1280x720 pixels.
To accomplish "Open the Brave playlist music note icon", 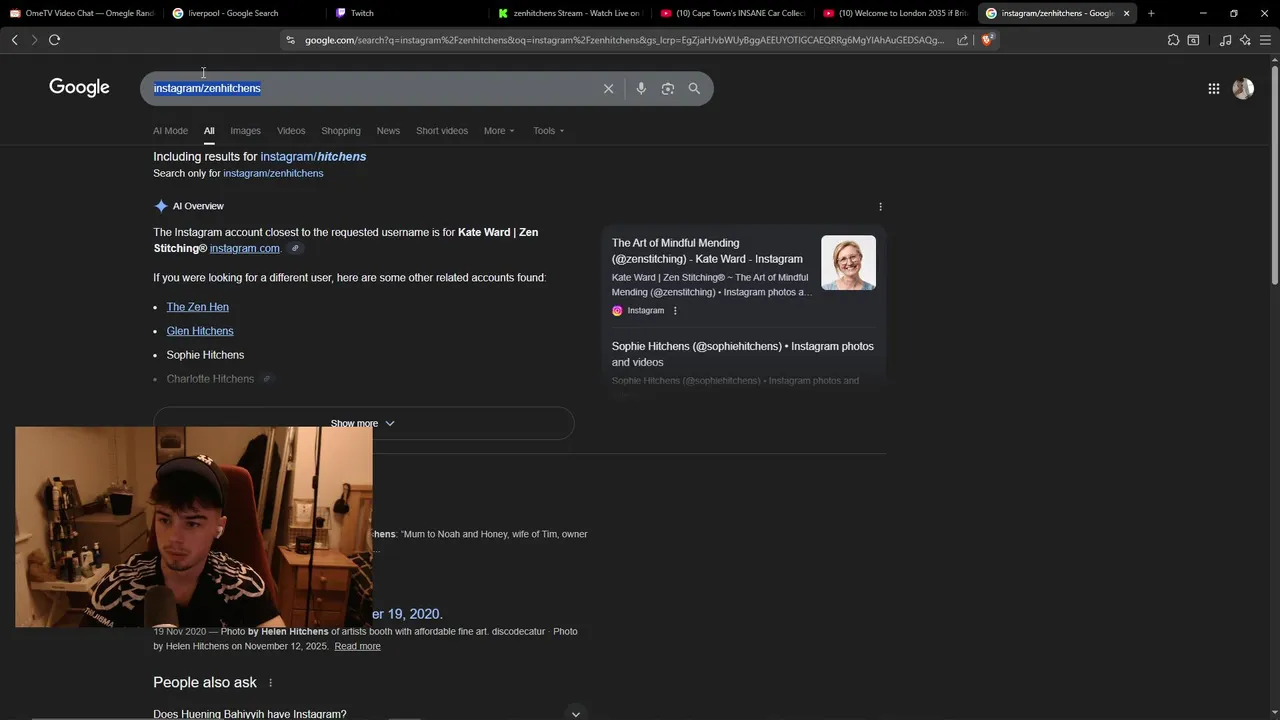I will pos(1225,40).
